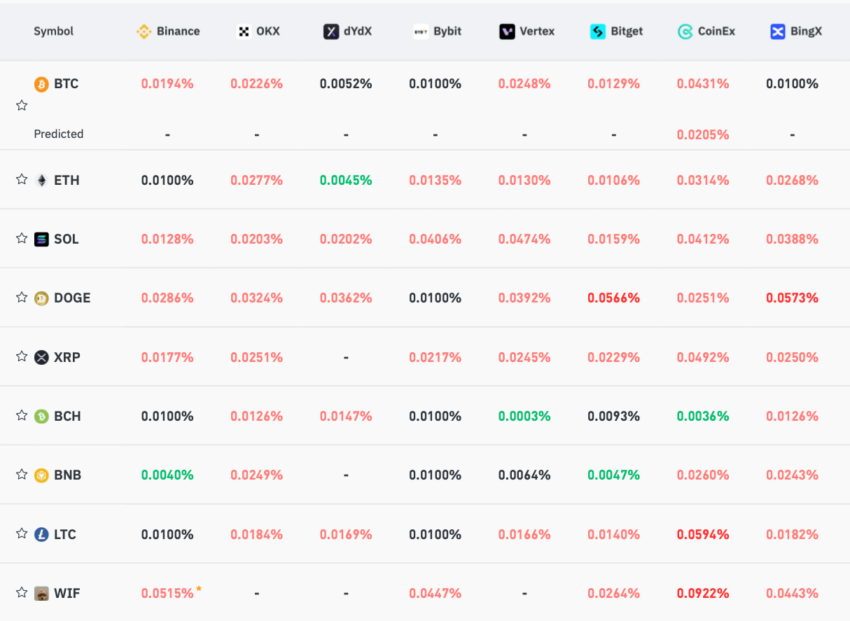The width and height of the screenshot is (850, 621).
Task: Toggle the favorite star for ETH
Action: point(22,179)
